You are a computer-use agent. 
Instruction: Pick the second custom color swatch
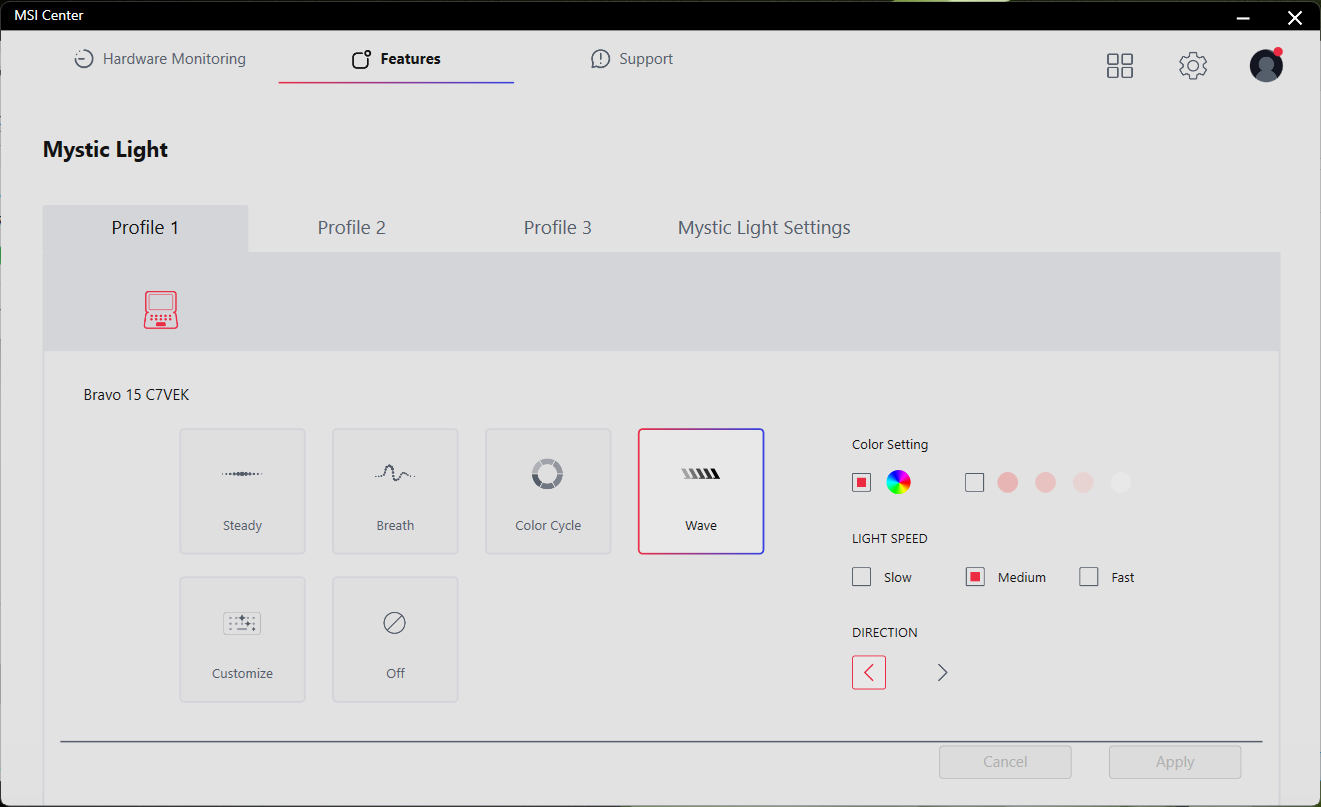click(1045, 483)
